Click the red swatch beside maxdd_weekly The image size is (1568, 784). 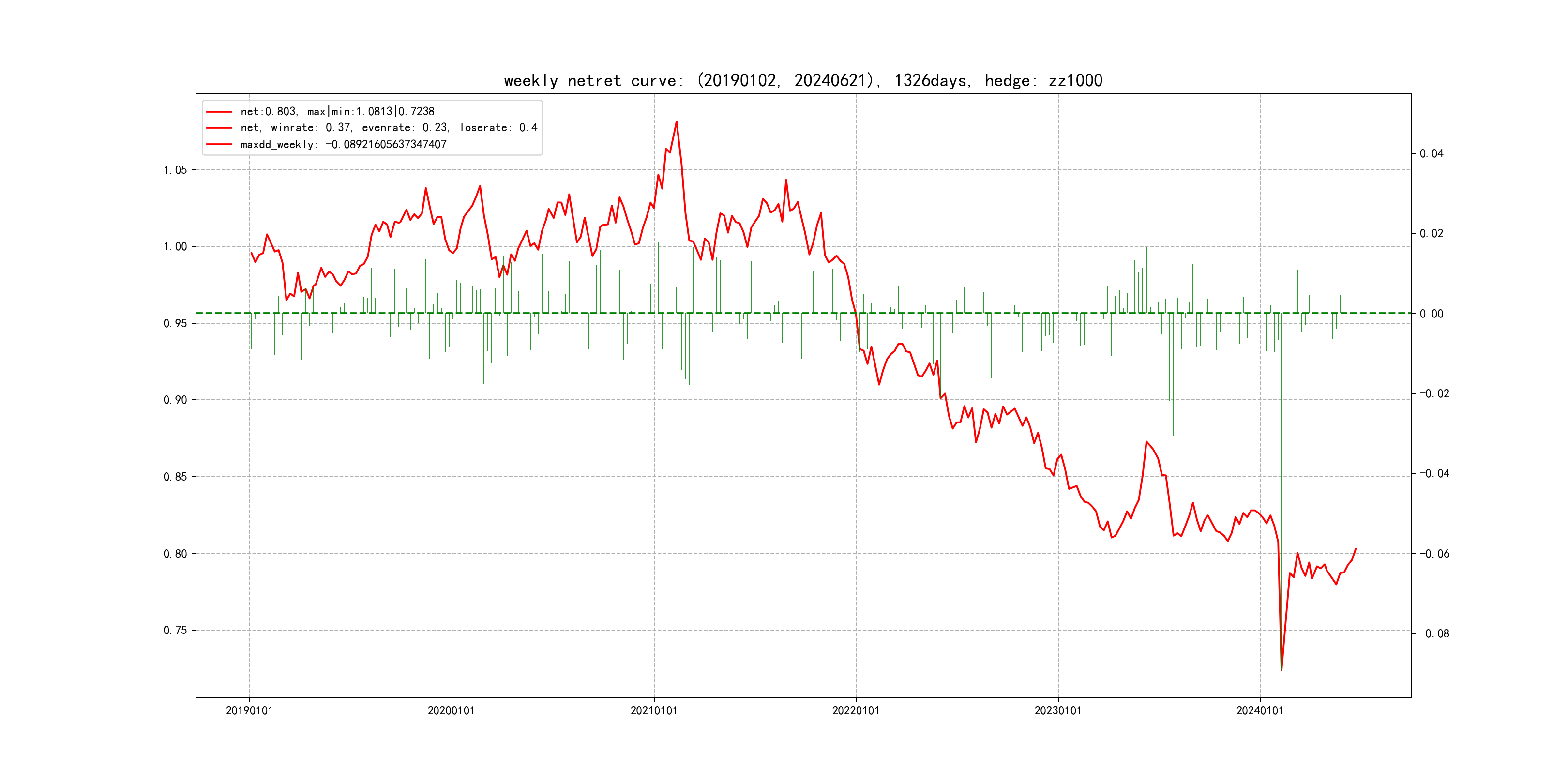[219, 145]
